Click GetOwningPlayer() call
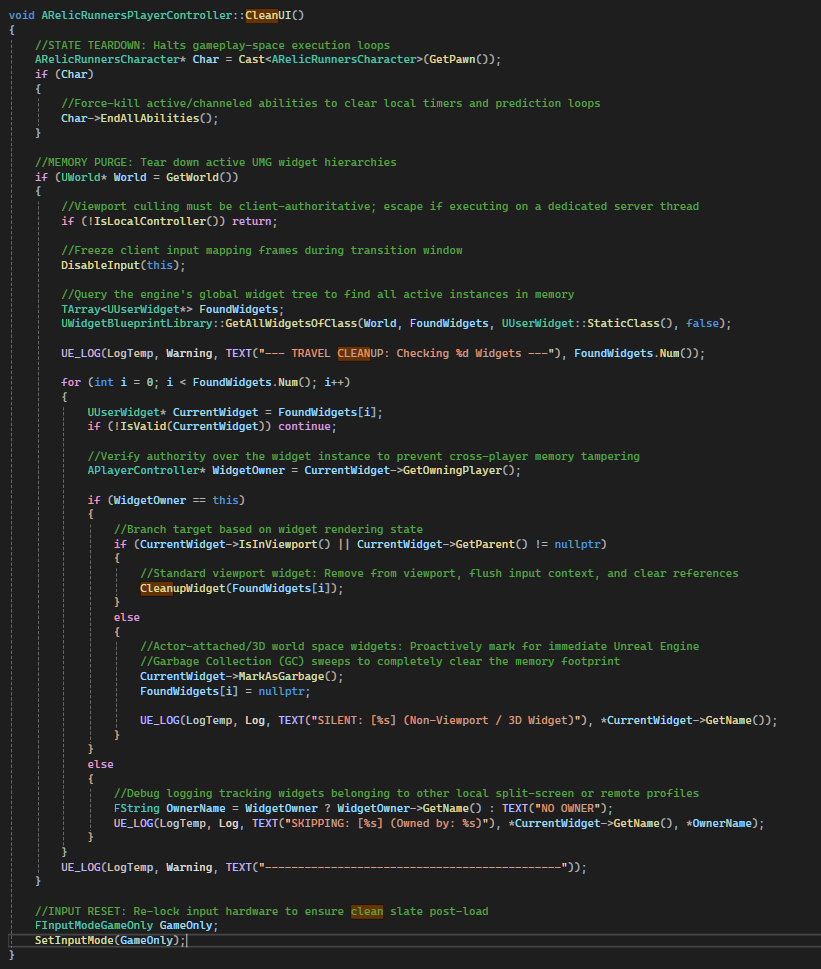The width and height of the screenshot is (821, 969). 459,470
